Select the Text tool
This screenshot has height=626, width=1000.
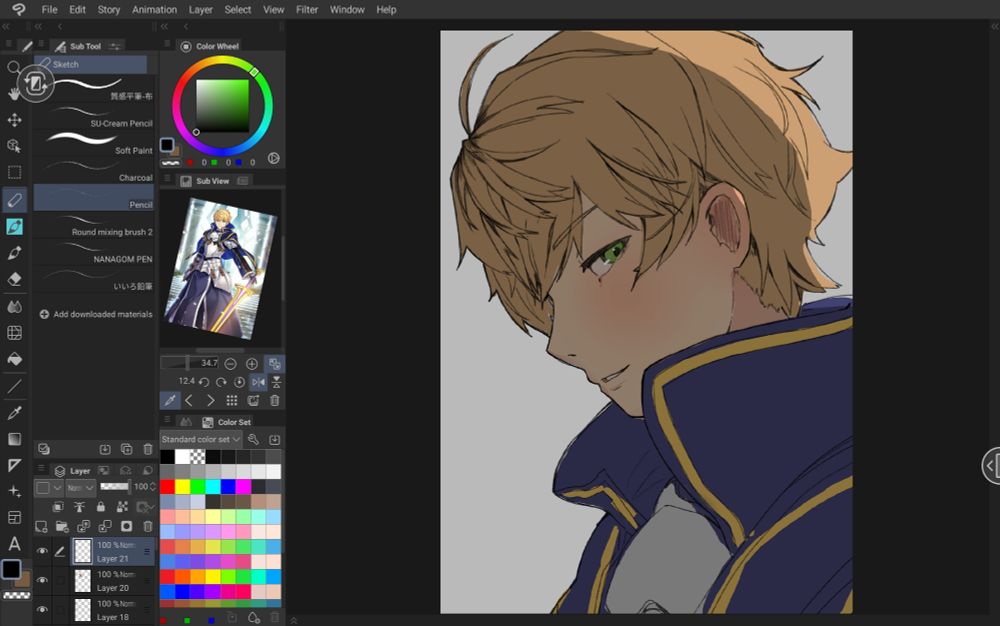[x=14, y=544]
